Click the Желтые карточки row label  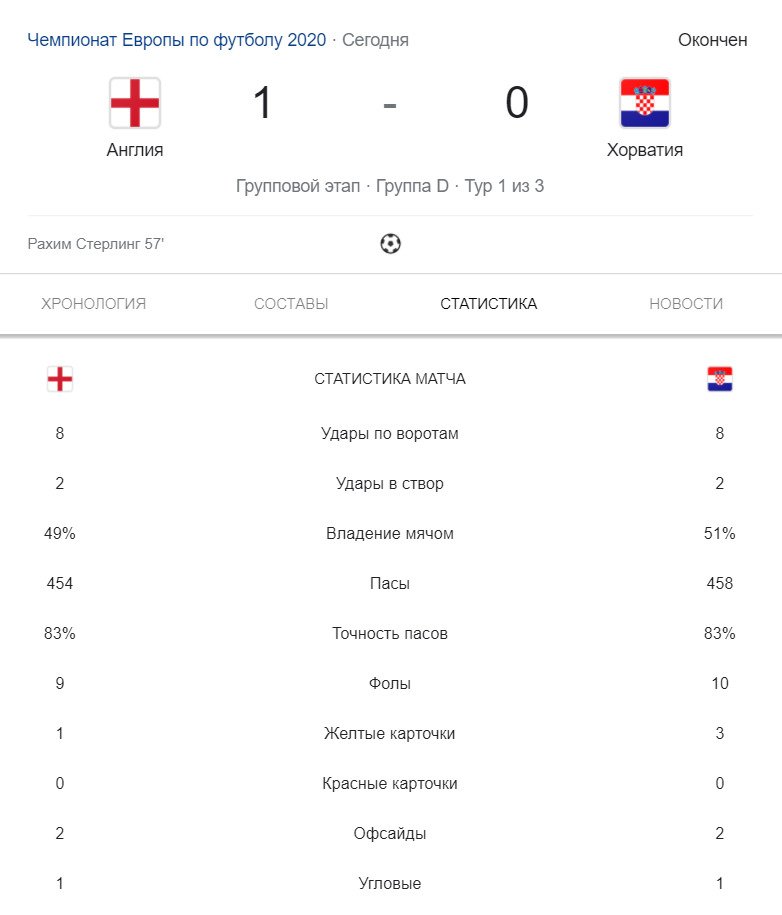(390, 734)
